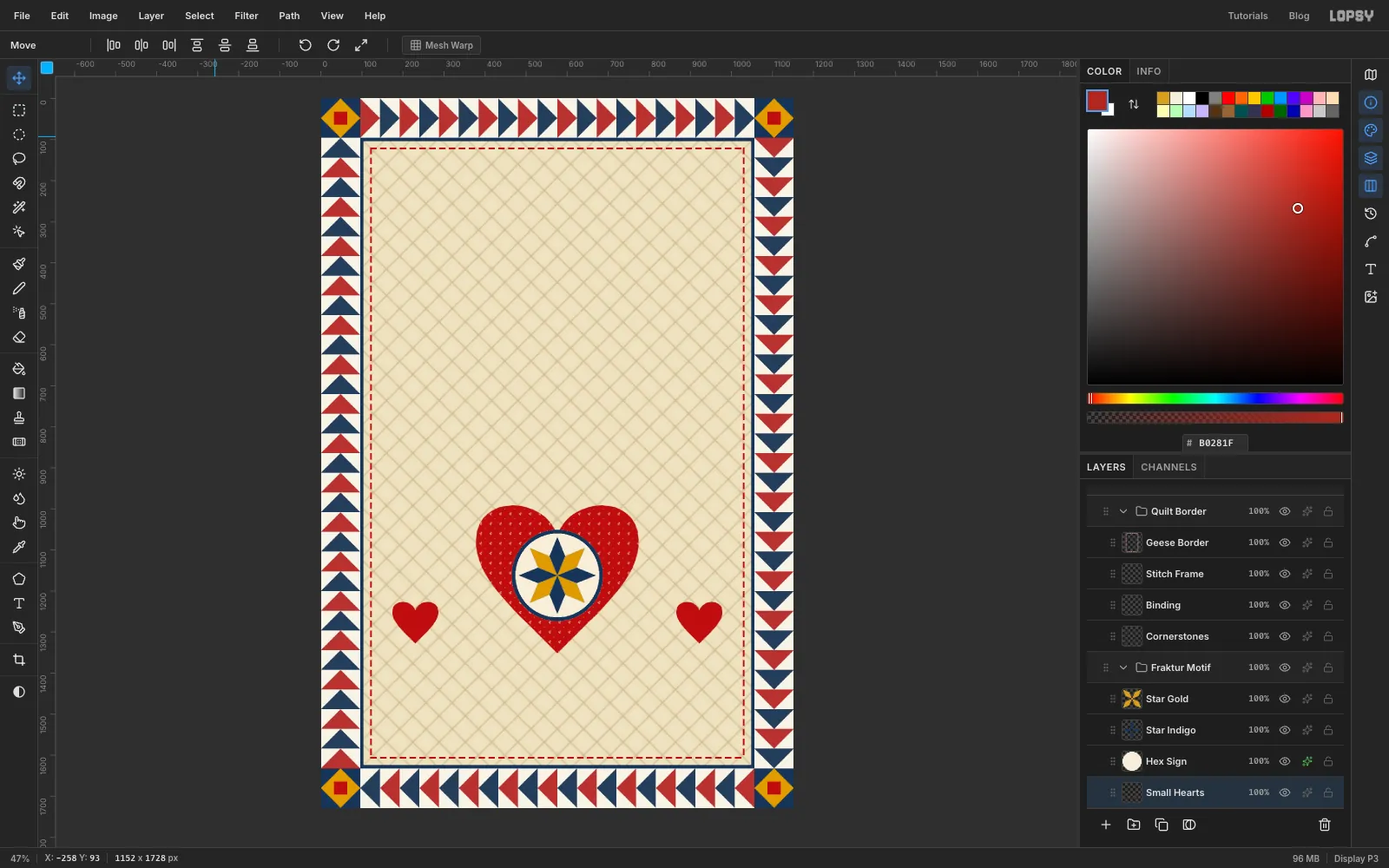Select the rectangular marquee tool
This screenshot has height=868, width=1389.
pyautogui.click(x=19, y=110)
